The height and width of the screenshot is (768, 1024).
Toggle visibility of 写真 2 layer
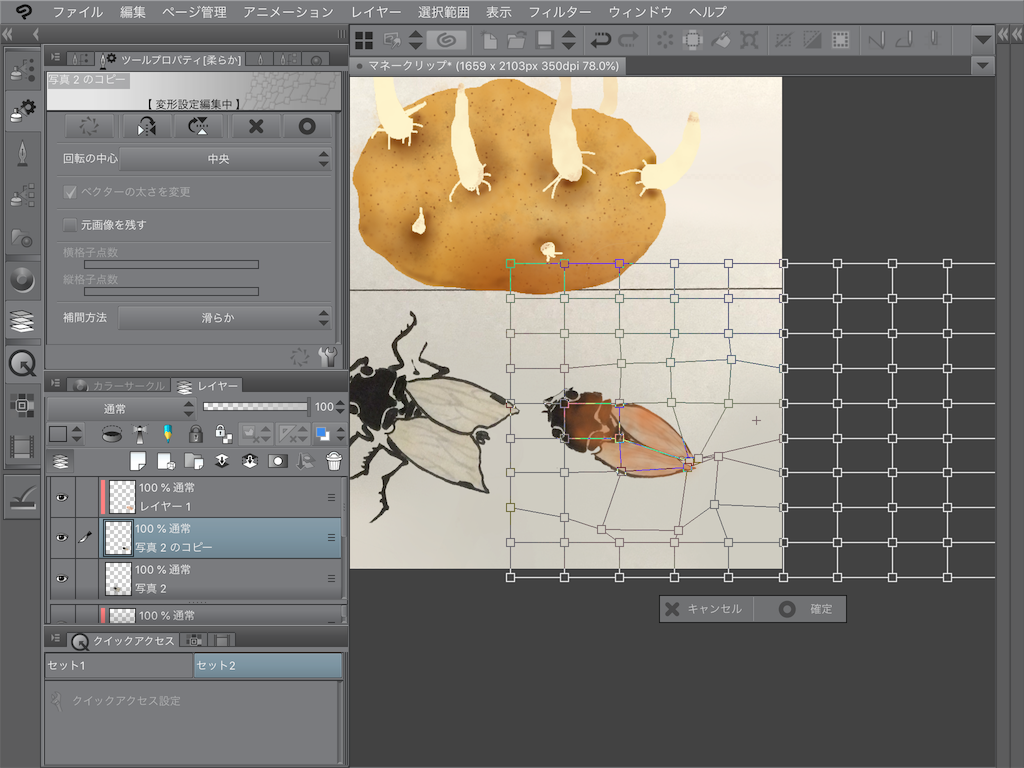pyautogui.click(x=62, y=579)
